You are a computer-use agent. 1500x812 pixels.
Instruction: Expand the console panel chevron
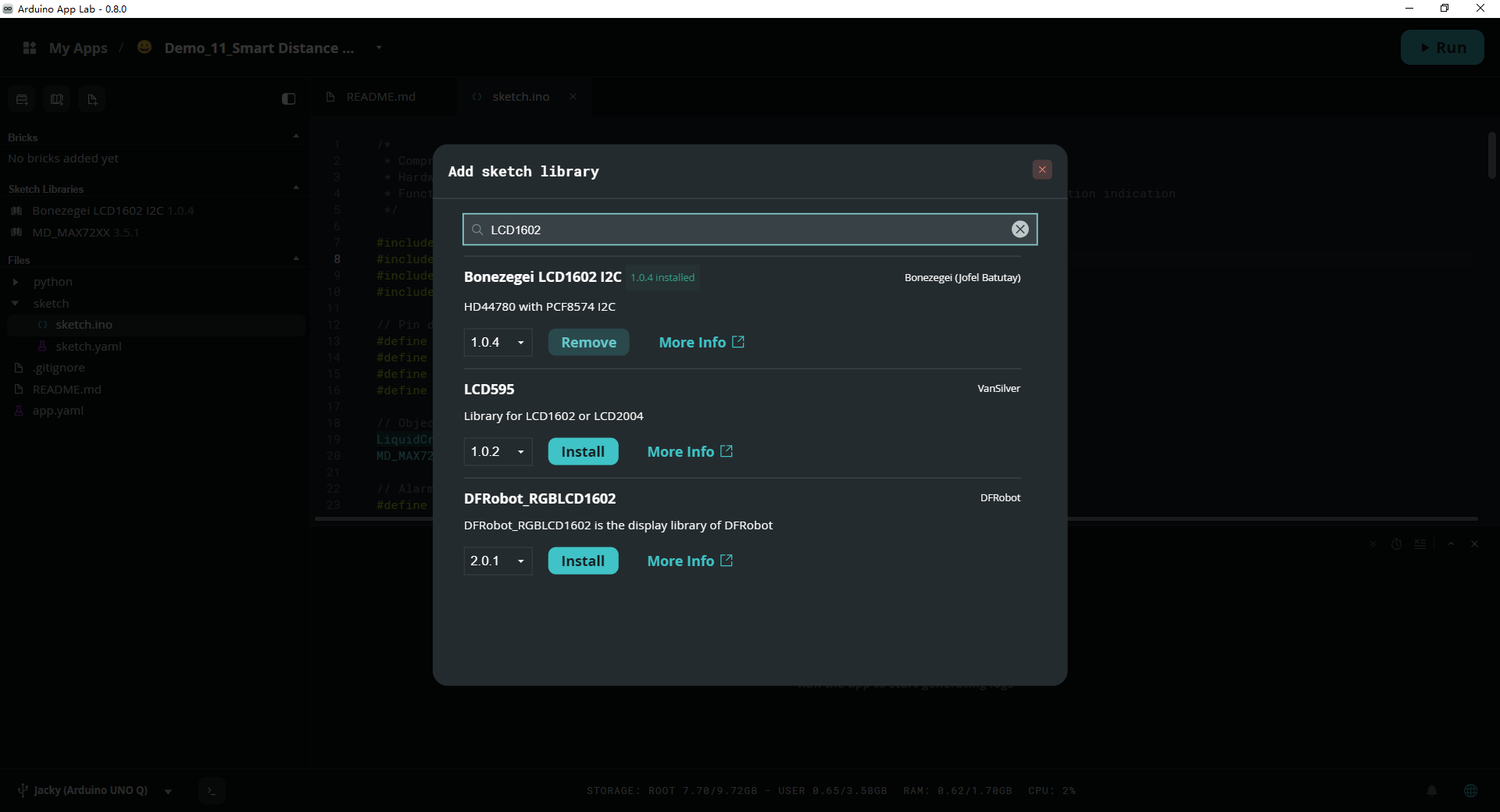coord(1451,544)
